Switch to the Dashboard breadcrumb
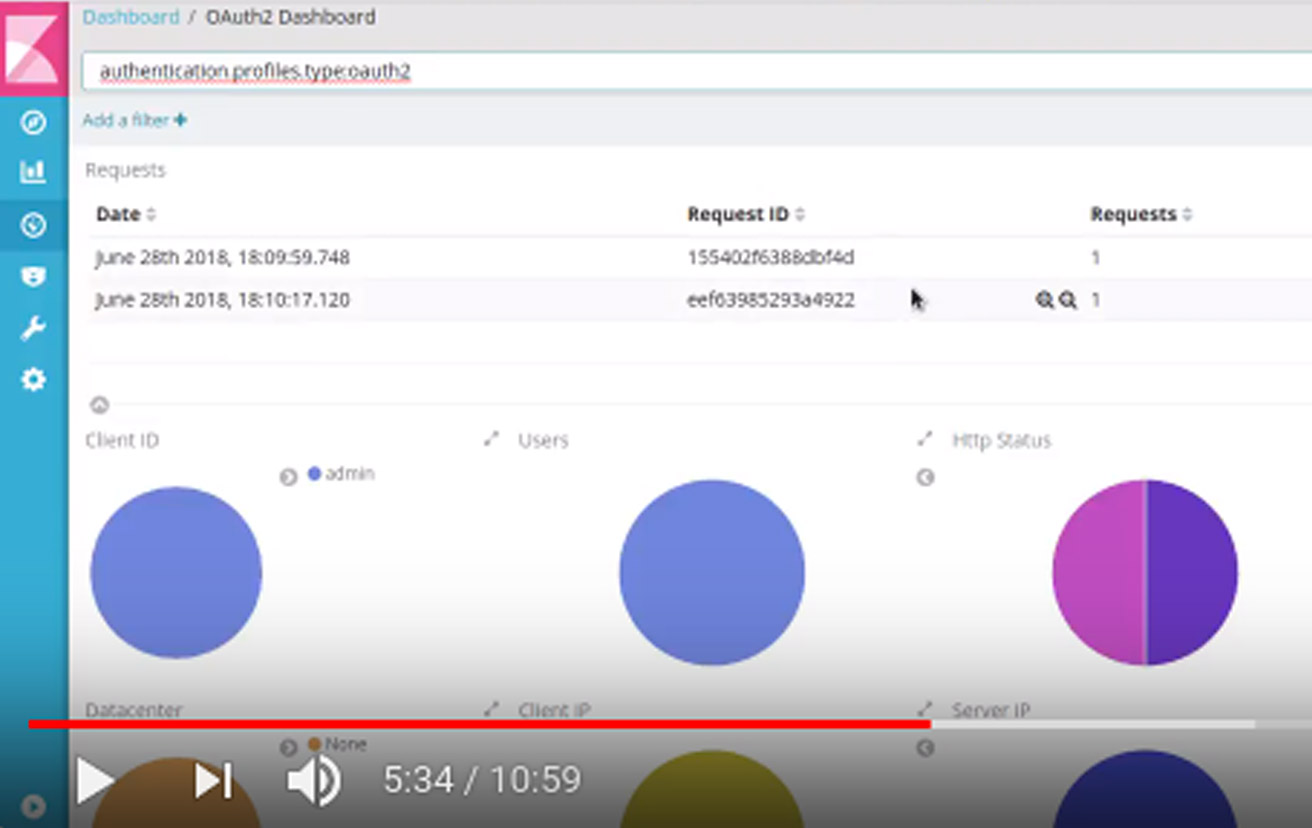Image resolution: width=1312 pixels, height=828 pixels. (131, 16)
